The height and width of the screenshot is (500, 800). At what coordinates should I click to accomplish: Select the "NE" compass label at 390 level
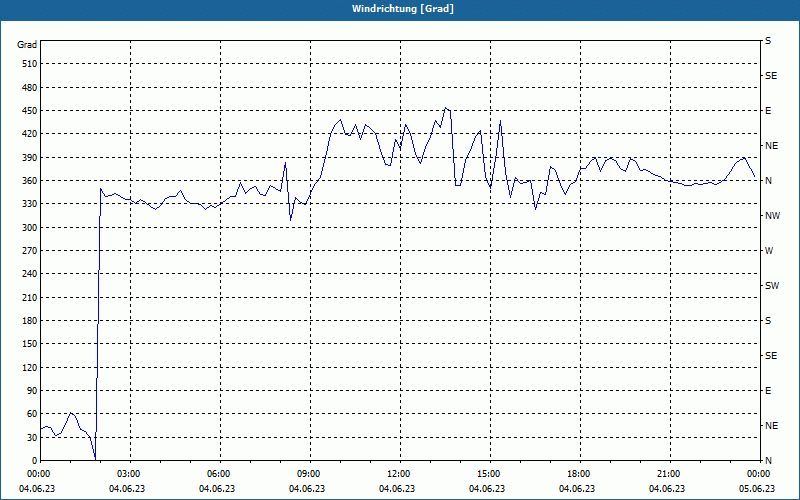771,146
